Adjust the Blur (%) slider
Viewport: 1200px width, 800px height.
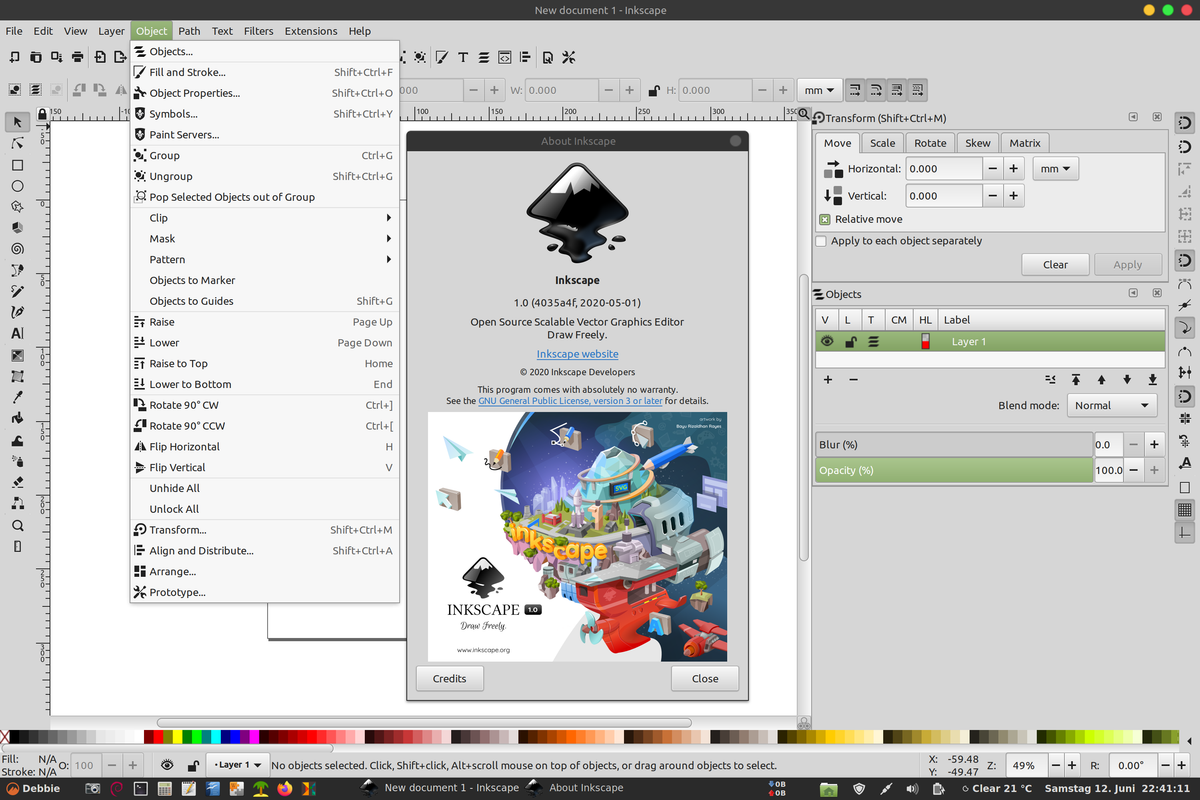954,444
